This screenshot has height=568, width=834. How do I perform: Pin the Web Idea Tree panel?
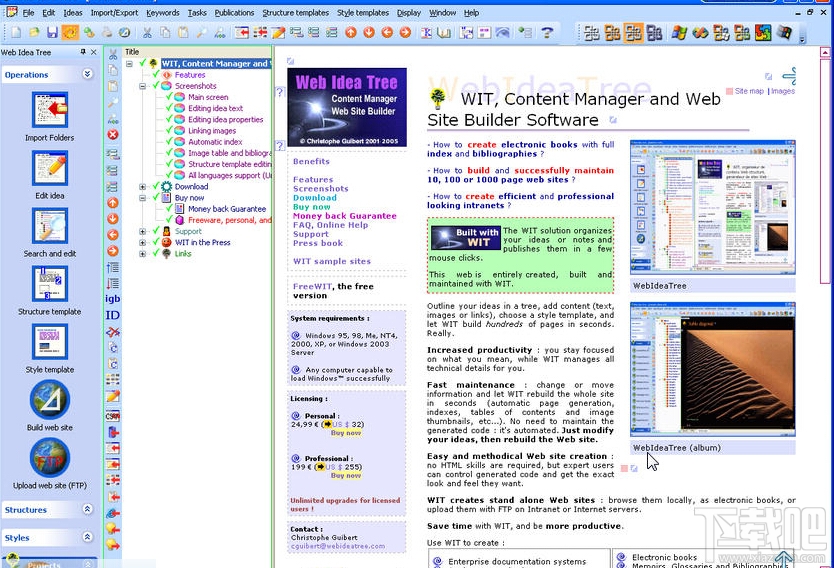[x=83, y=52]
